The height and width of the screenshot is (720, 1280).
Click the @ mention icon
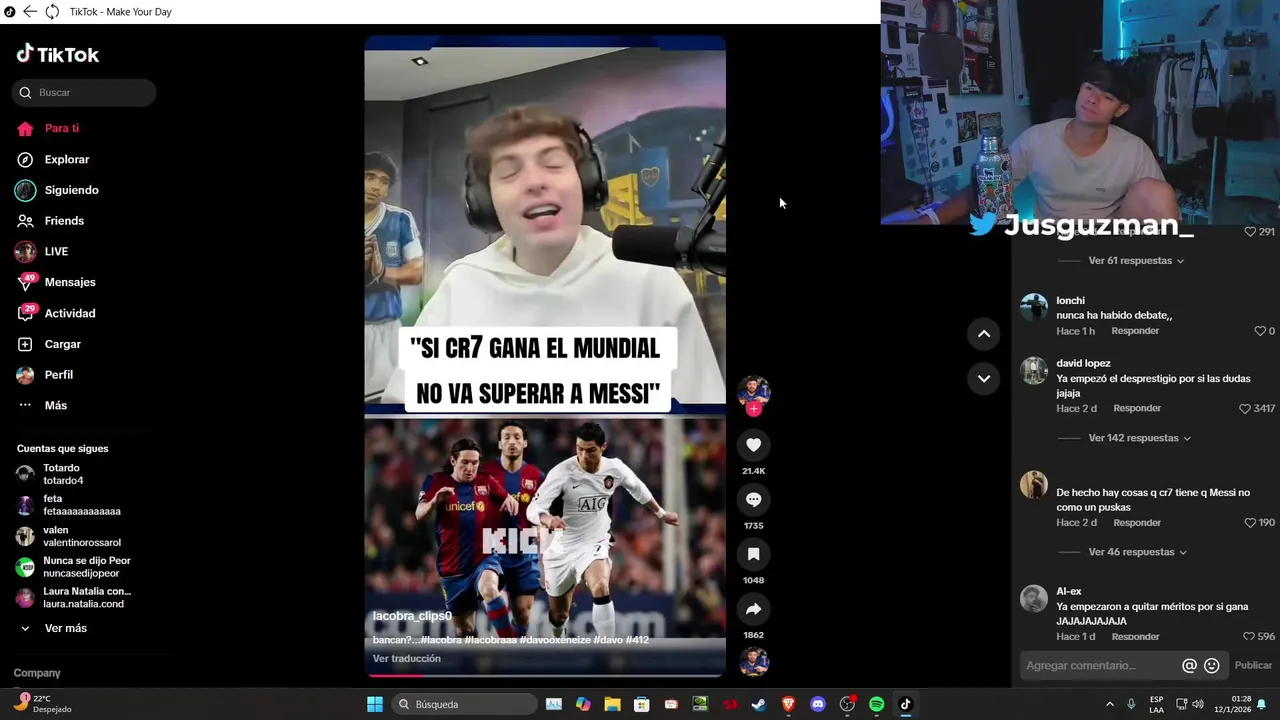[x=1189, y=665]
